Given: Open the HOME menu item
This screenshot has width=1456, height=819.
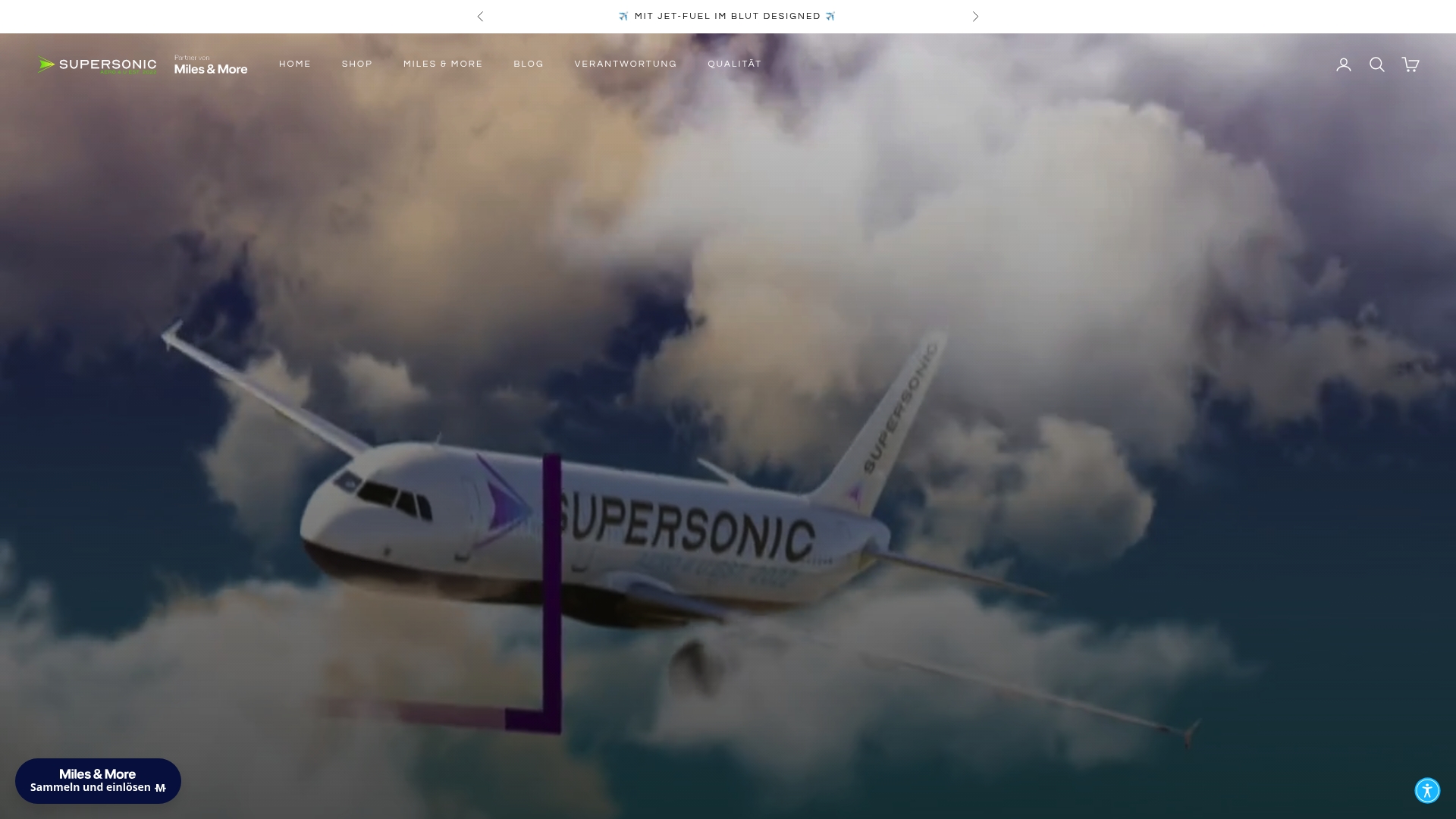Looking at the screenshot, I should click(295, 64).
